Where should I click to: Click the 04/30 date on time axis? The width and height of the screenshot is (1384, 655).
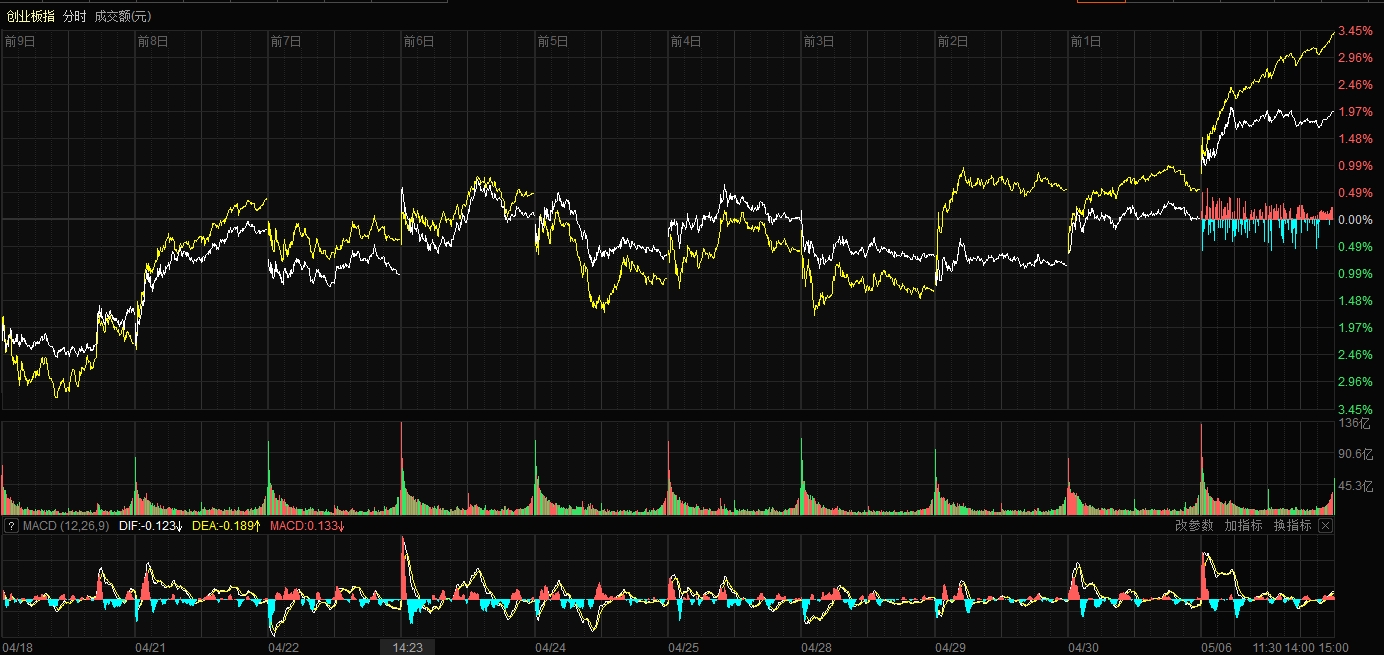pyautogui.click(x=1084, y=647)
